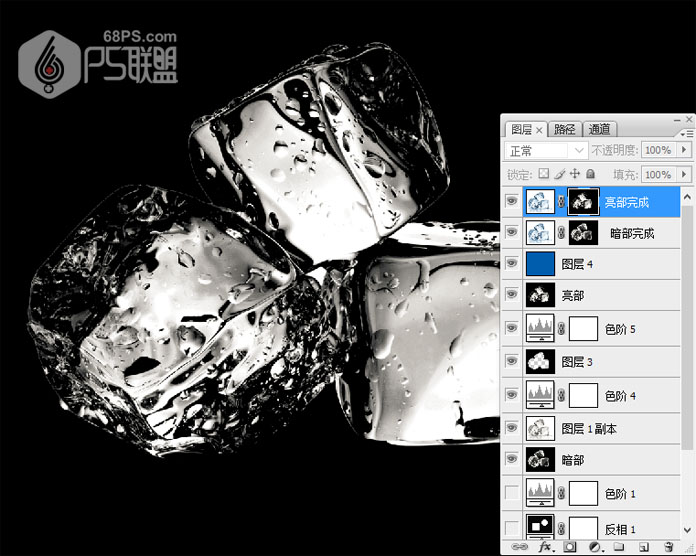This screenshot has width=696, height=556.
Task: Open the blend mode 正常 dropdown
Action: pos(546,150)
